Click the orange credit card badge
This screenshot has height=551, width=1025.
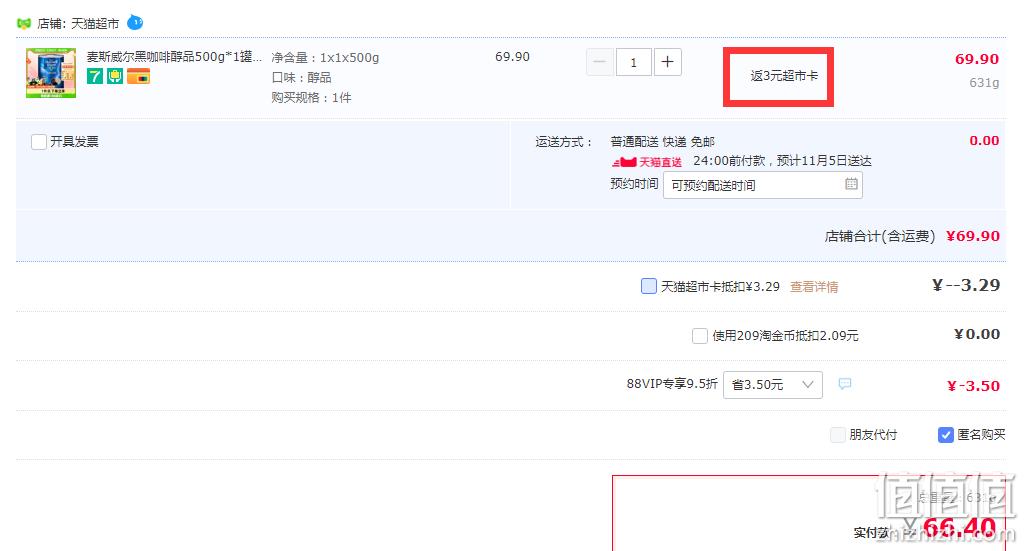(138, 76)
